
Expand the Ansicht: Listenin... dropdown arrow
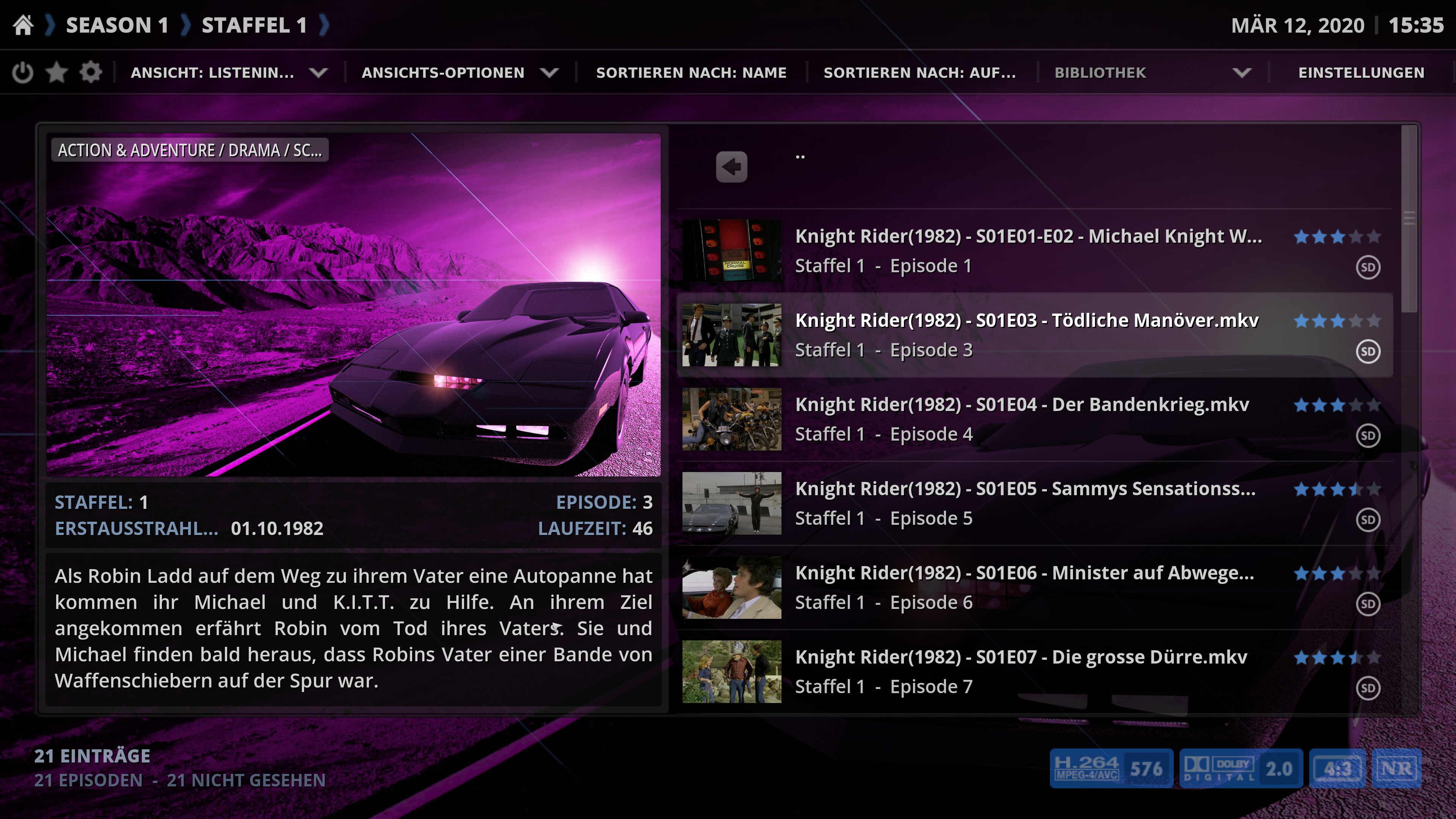(319, 73)
